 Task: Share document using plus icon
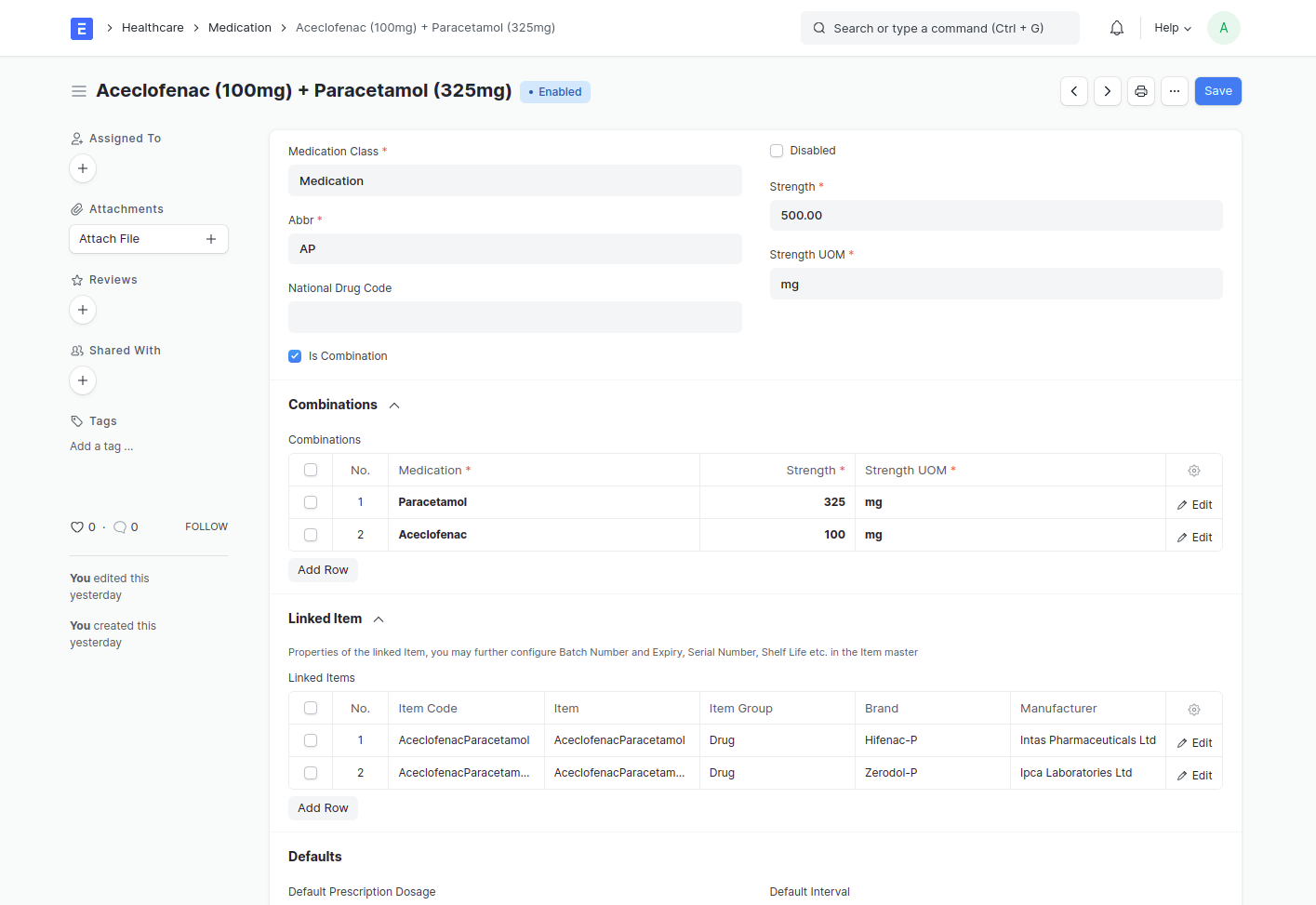pos(83,380)
